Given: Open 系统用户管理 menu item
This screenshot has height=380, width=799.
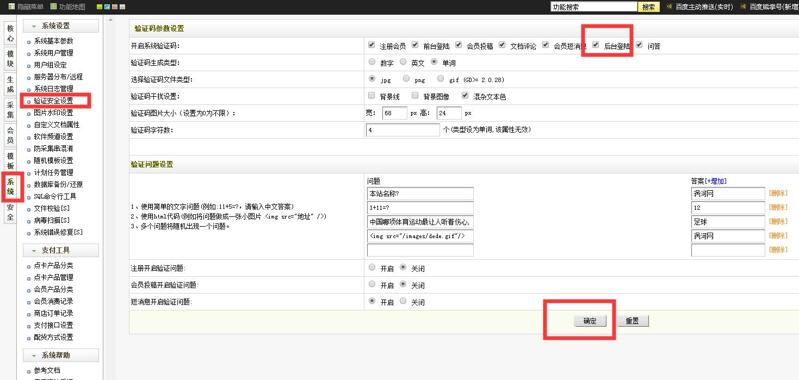Looking at the screenshot, I should pos(54,53).
